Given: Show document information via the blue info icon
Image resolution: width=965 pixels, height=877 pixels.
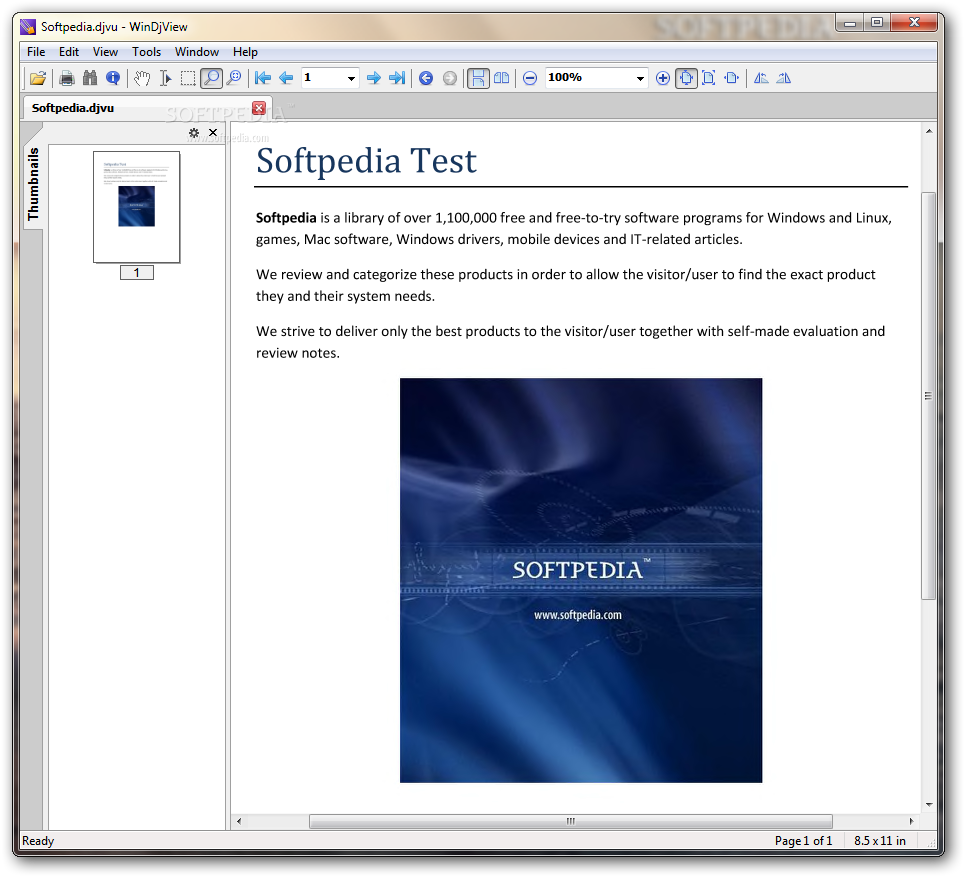Looking at the screenshot, I should pos(113,78).
